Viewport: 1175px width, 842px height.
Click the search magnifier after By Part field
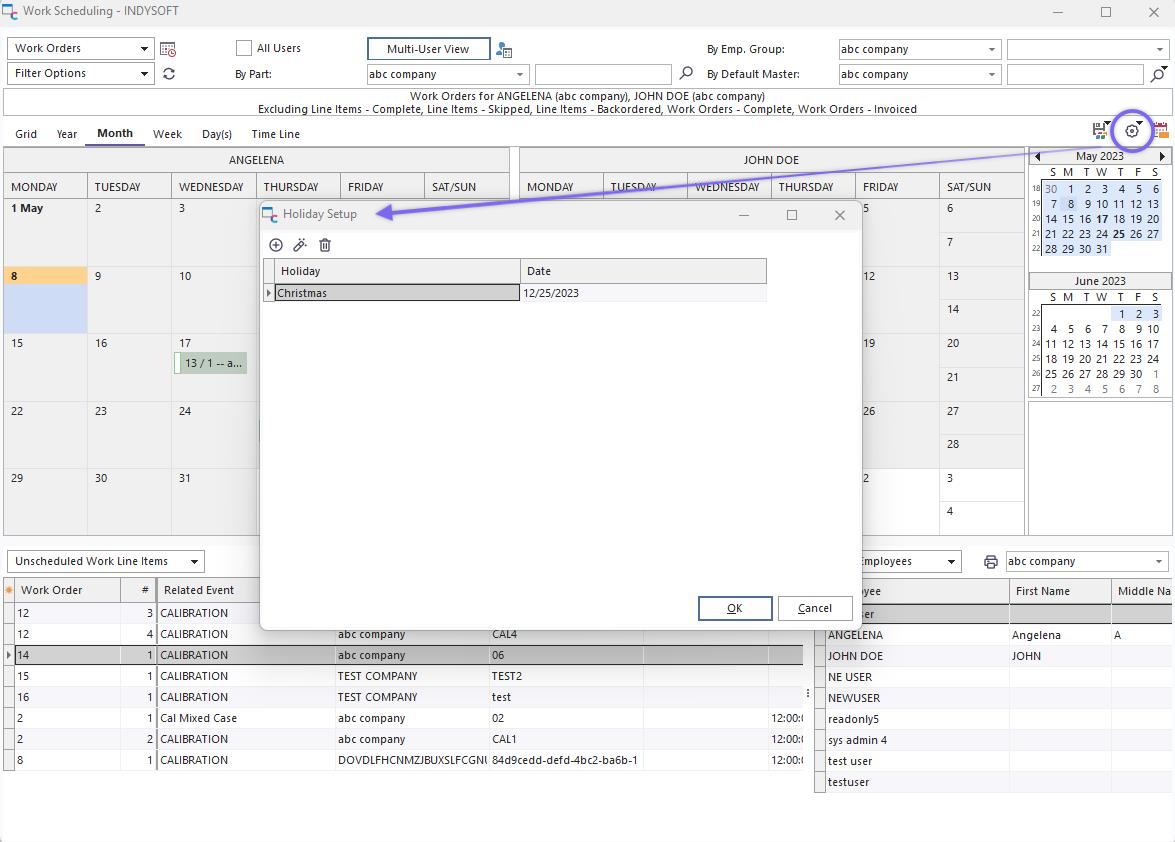coord(686,74)
